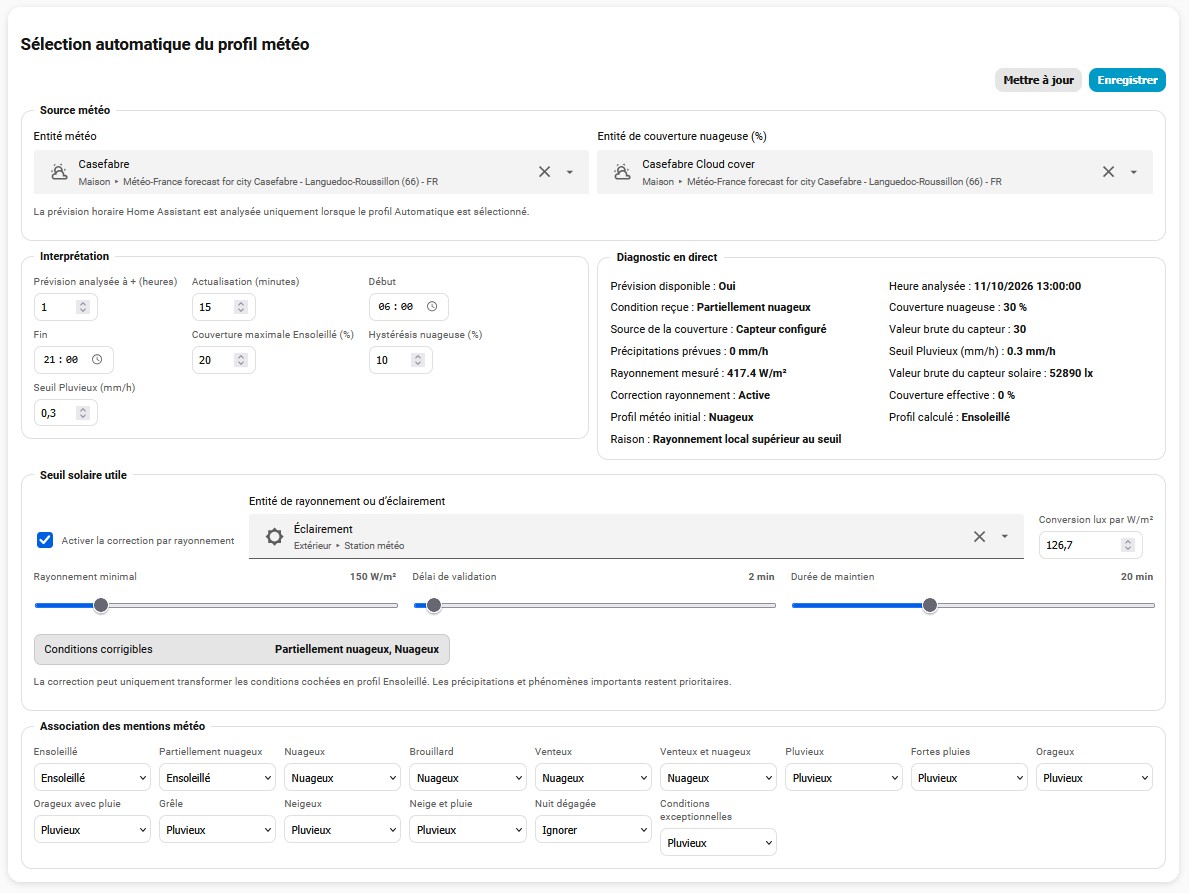Open the Conditions exceptionnelles profile dropdown
This screenshot has width=1189, height=893.
718,843
